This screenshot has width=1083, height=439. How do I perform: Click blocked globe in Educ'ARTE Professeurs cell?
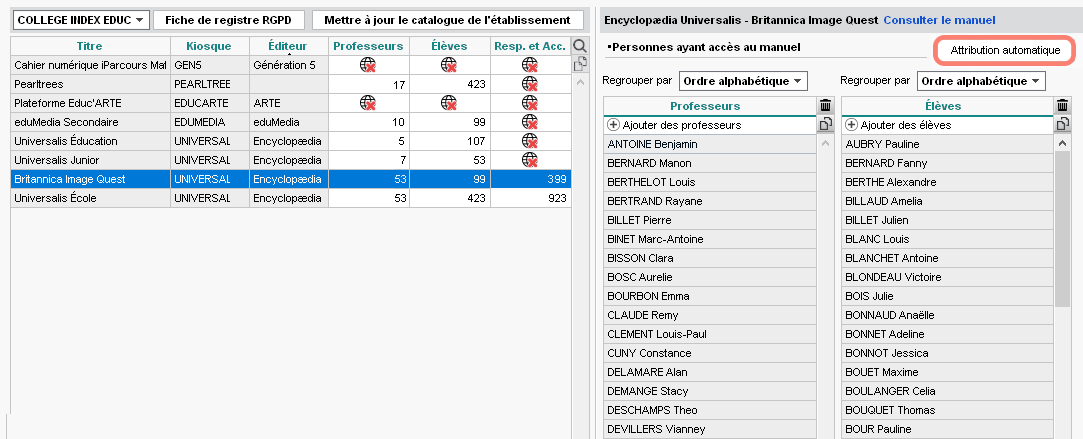[x=368, y=103]
